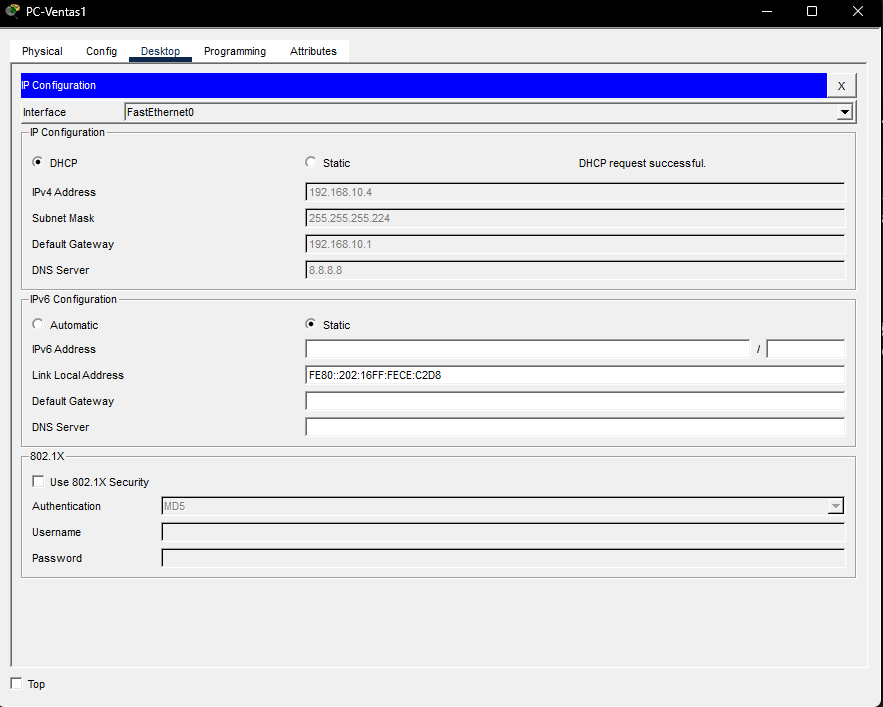This screenshot has height=707, width=883.
Task: Click the blue IP Configuration title bar
Action: pyautogui.click(x=423, y=85)
